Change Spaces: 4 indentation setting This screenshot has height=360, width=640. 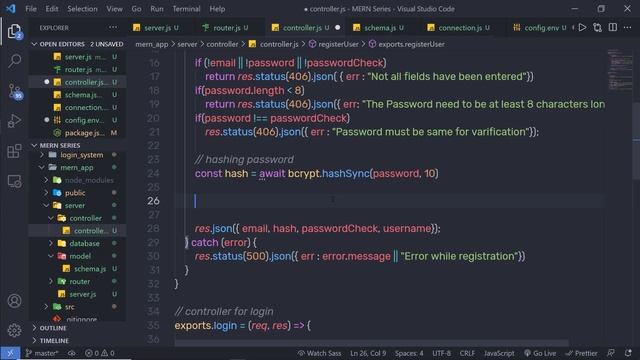point(409,353)
